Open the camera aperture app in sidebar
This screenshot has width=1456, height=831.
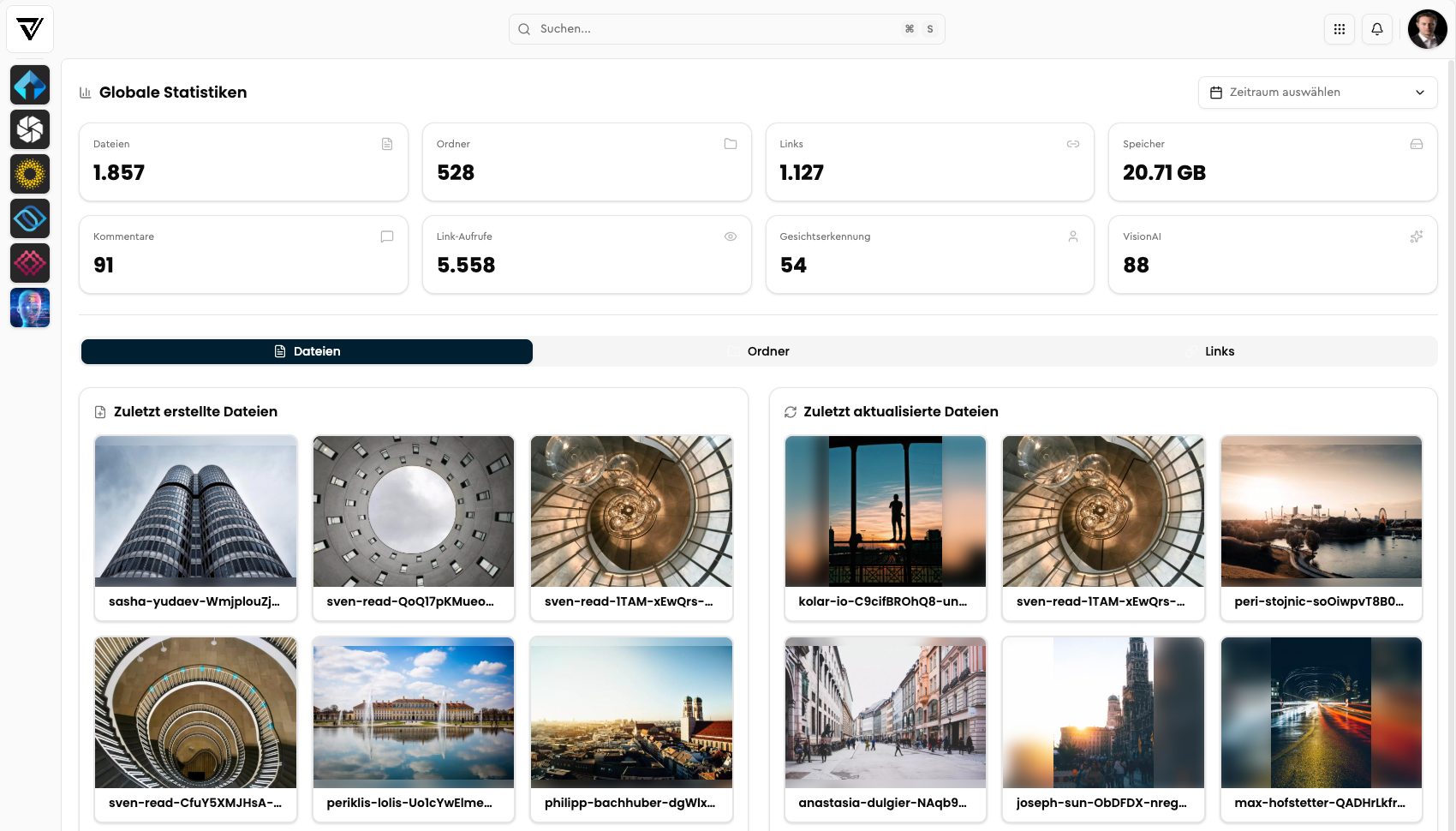(x=30, y=129)
